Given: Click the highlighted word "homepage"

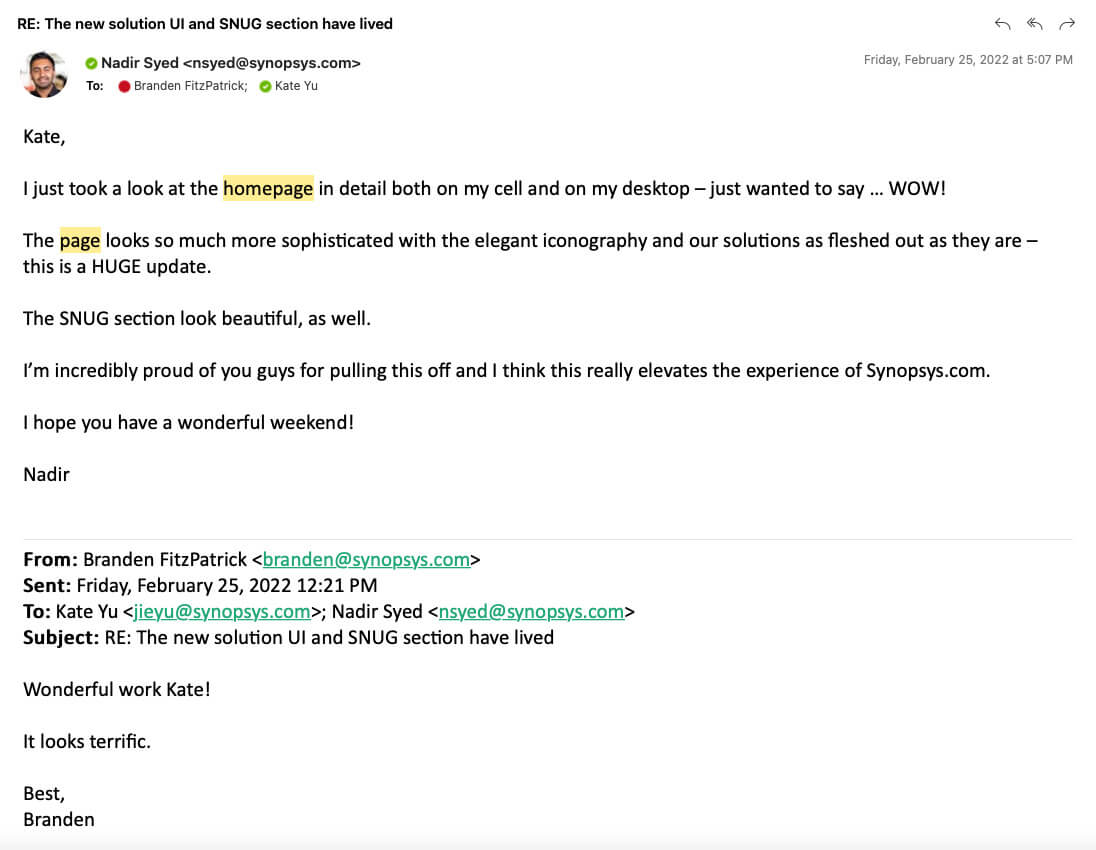Looking at the screenshot, I should point(268,188).
